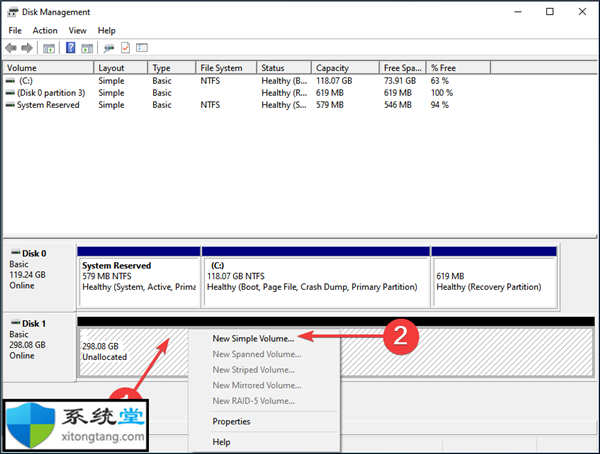Click the Connect/Rescan disks toolbar icon
This screenshot has height=454, width=600.
pos(109,48)
